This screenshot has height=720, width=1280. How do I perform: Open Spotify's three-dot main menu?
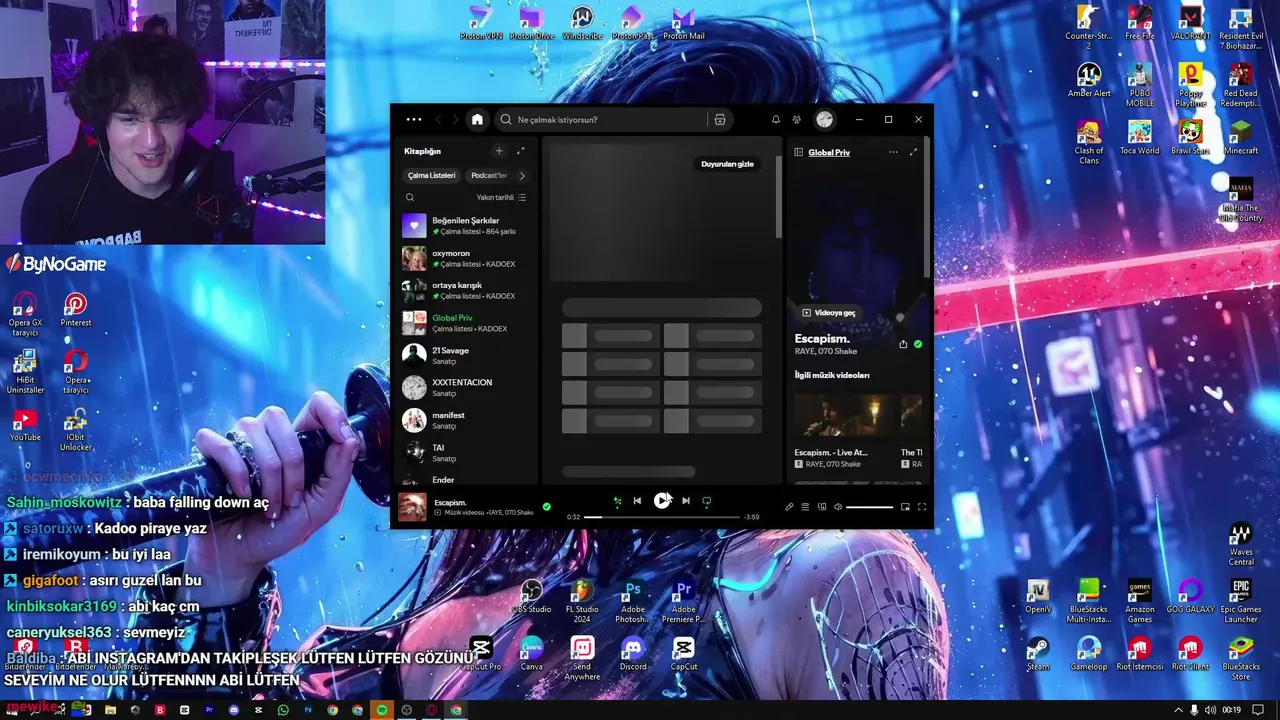(x=414, y=120)
